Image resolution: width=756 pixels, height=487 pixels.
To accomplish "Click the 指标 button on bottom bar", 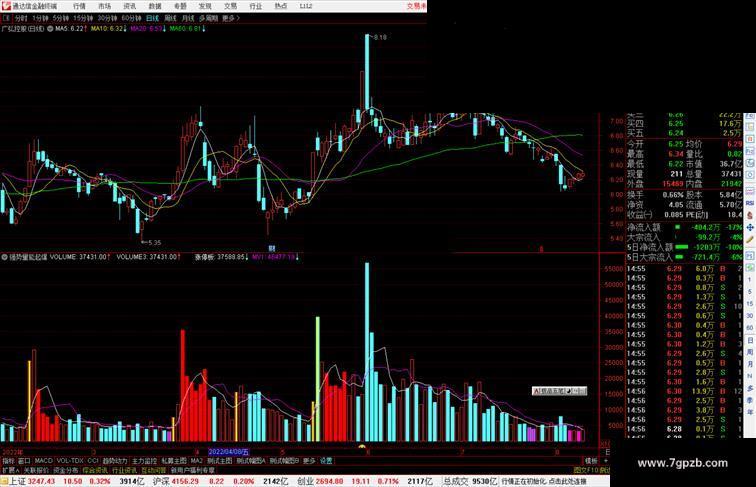I will coord(8,461).
